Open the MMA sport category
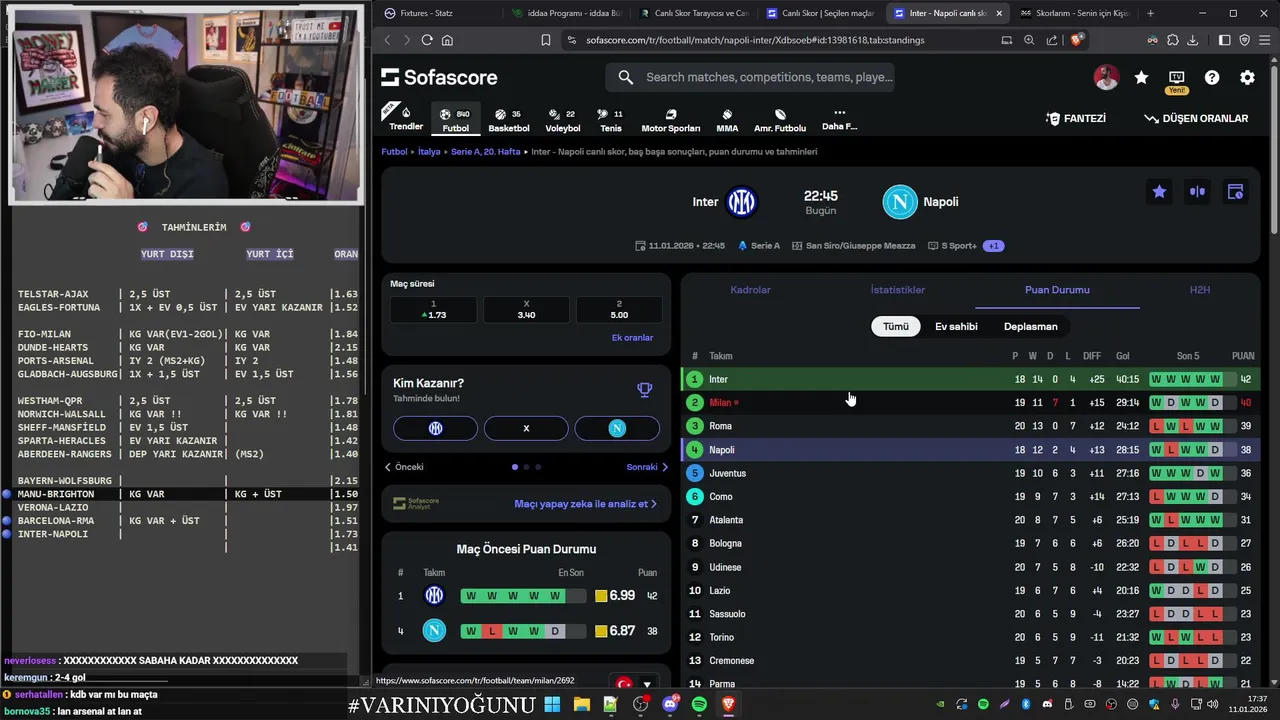 coord(727,120)
